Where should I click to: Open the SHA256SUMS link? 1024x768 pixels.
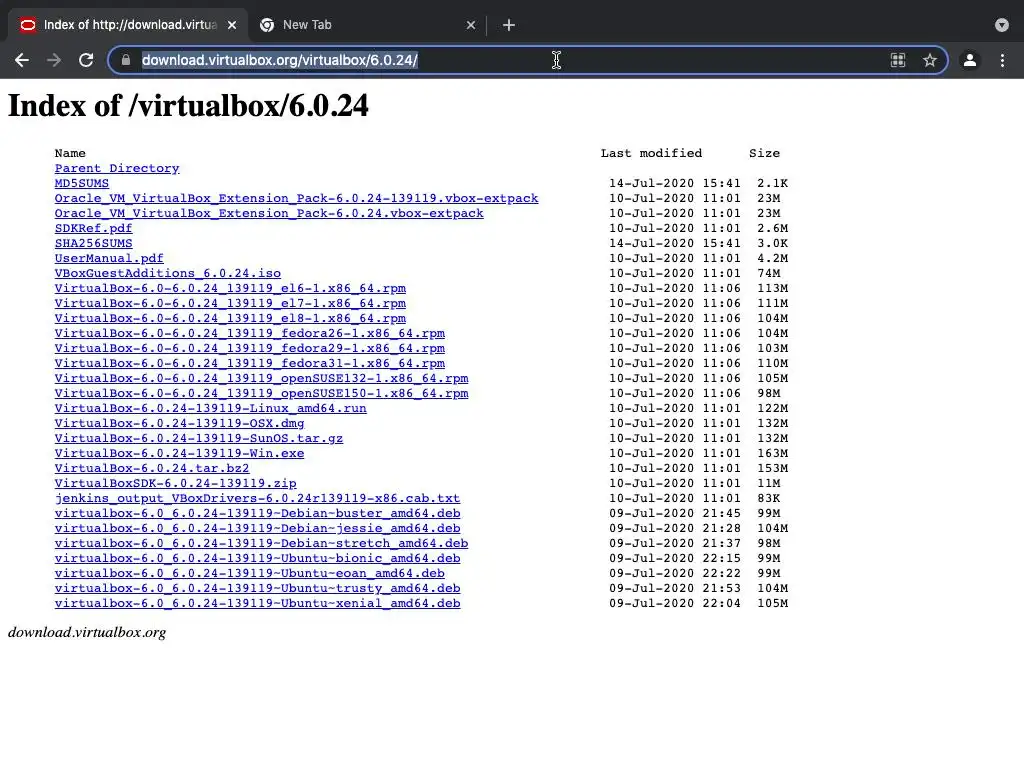coord(93,244)
